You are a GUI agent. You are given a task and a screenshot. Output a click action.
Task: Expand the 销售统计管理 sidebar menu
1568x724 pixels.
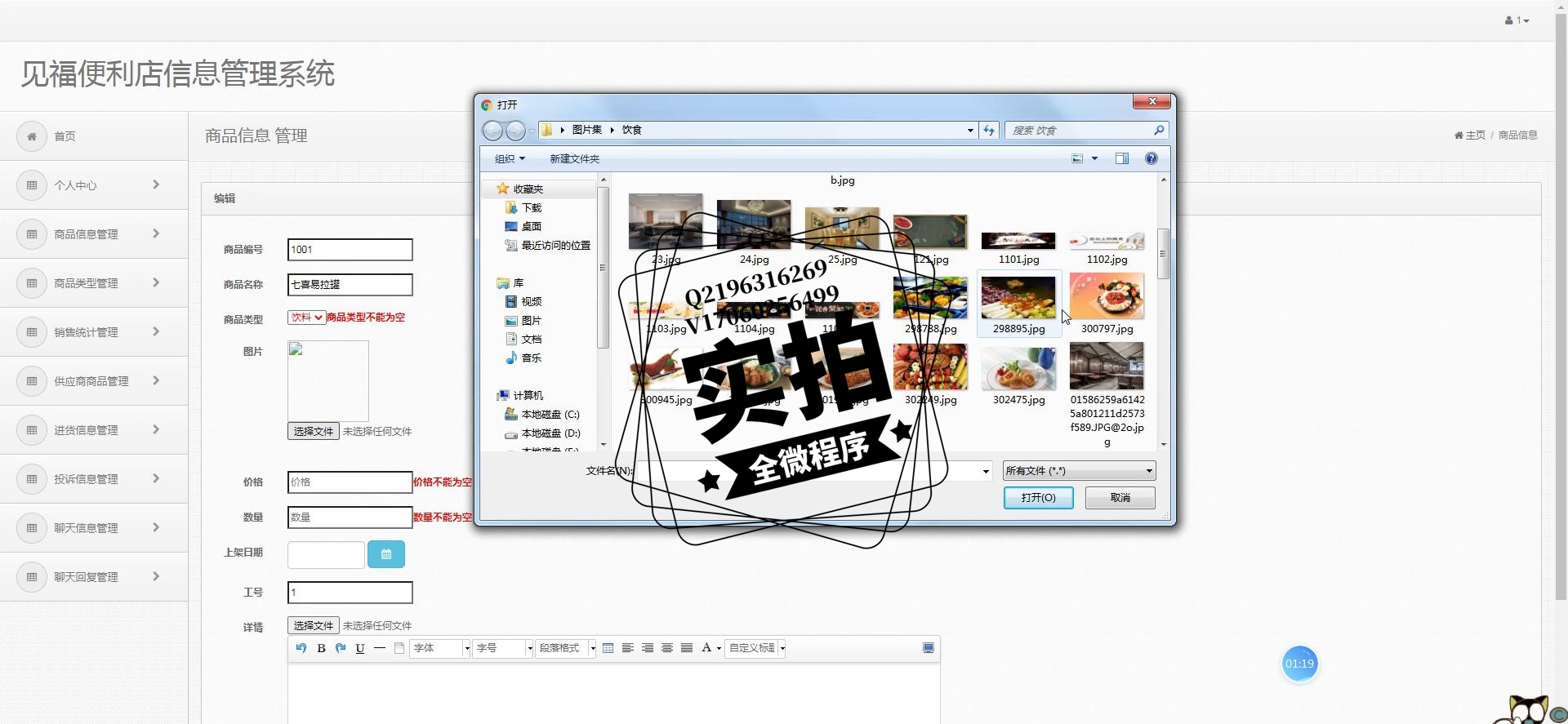94,332
